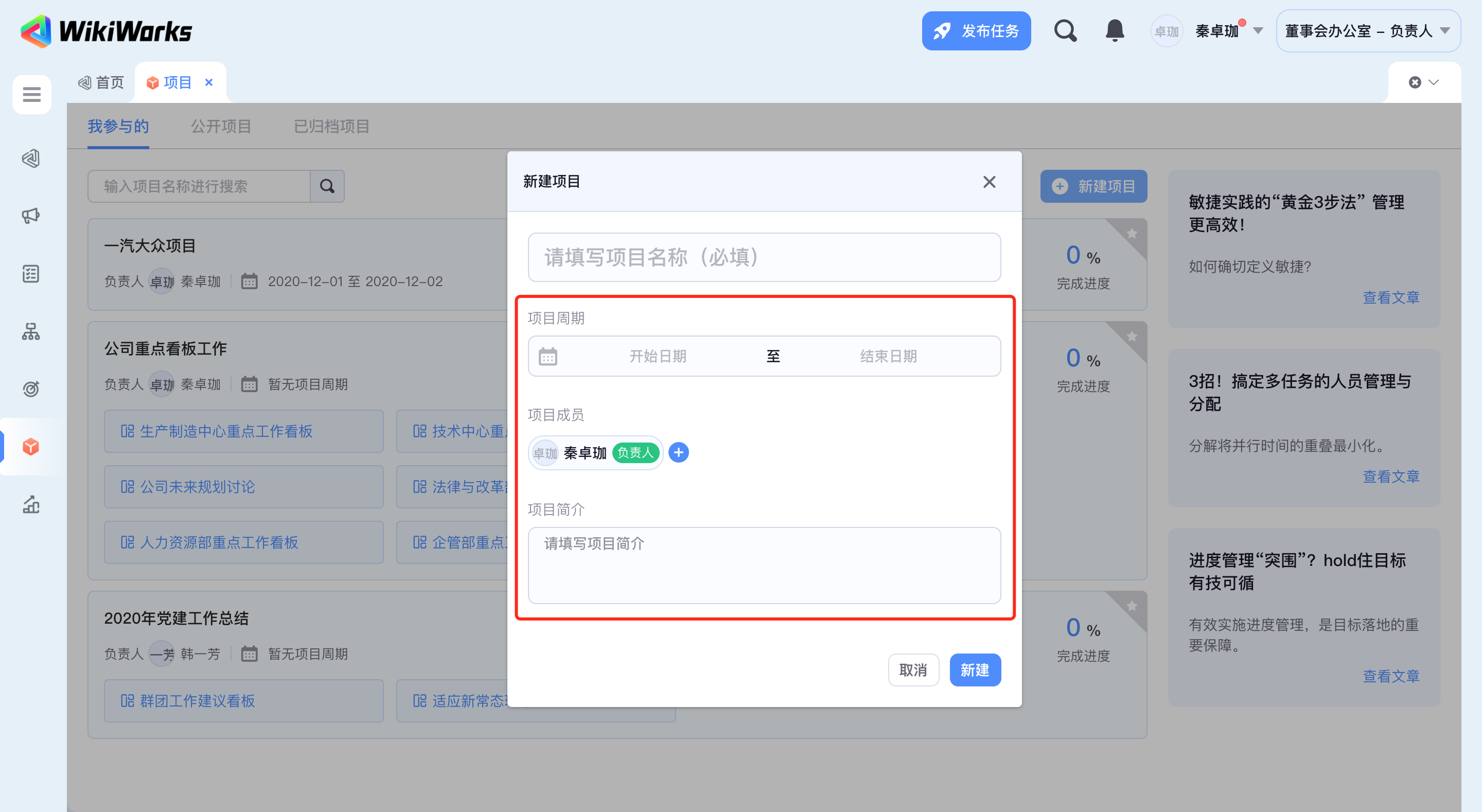Click the 新建 confirm button

pyautogui.click(x=975, y=670)
